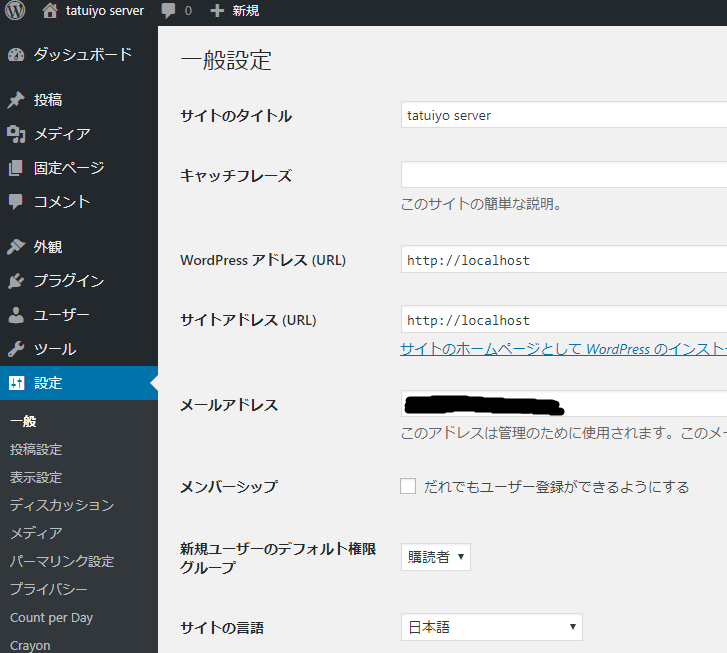Open コメント menu item
The image size is (727, 653).
[79, 202]
